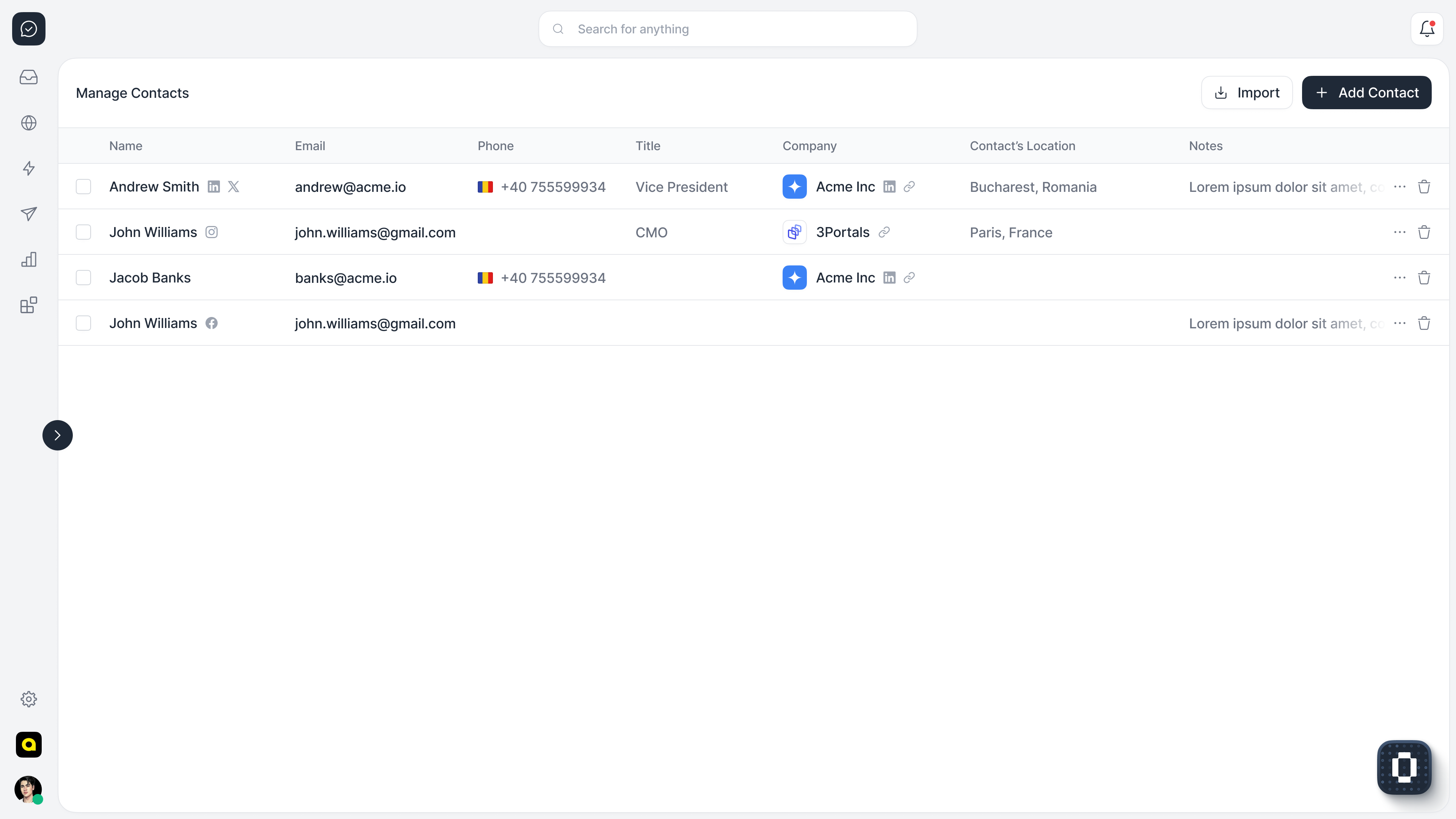The width and height of the screenshot is (1456, 819).
Task: Check the Jacob Banks row checkbox
Action: coord(83,278)
